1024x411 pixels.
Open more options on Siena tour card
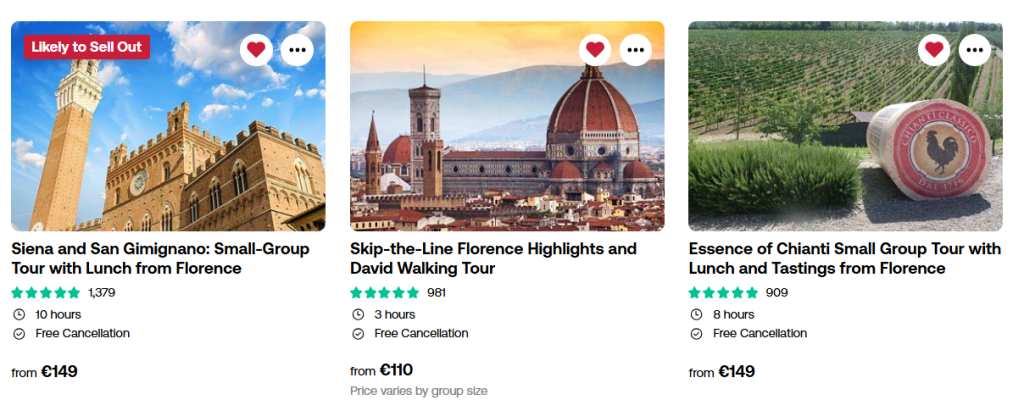coord(297,49)
